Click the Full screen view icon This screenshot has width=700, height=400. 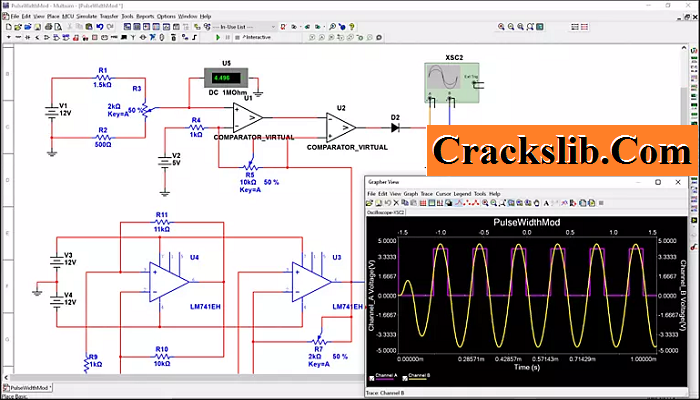click(x=540, y=27)
